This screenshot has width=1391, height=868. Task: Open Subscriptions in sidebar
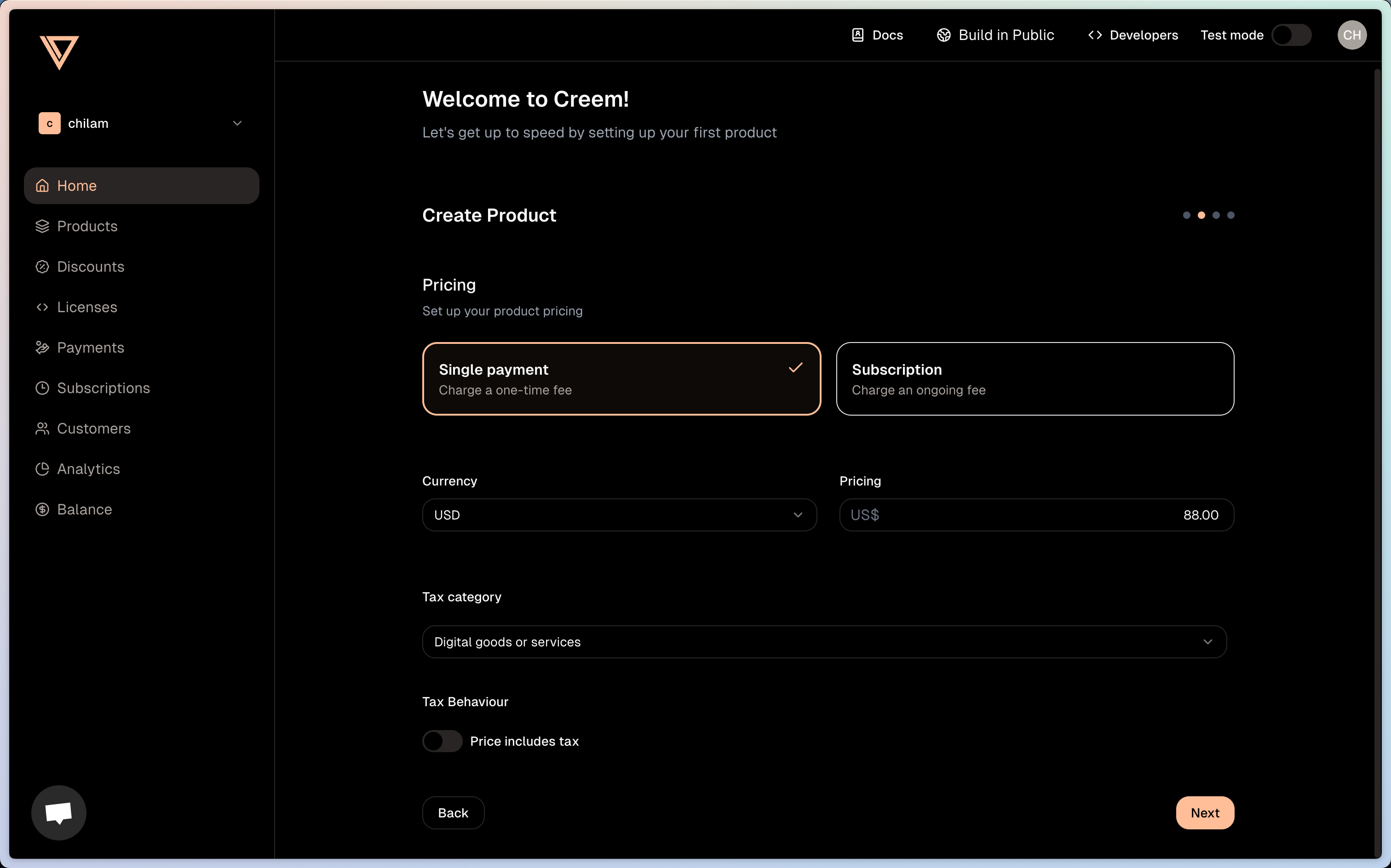(141, 388)
